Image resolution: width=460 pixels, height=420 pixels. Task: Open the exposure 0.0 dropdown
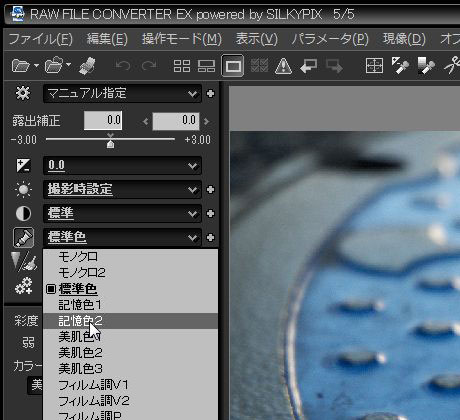(122, 166)
